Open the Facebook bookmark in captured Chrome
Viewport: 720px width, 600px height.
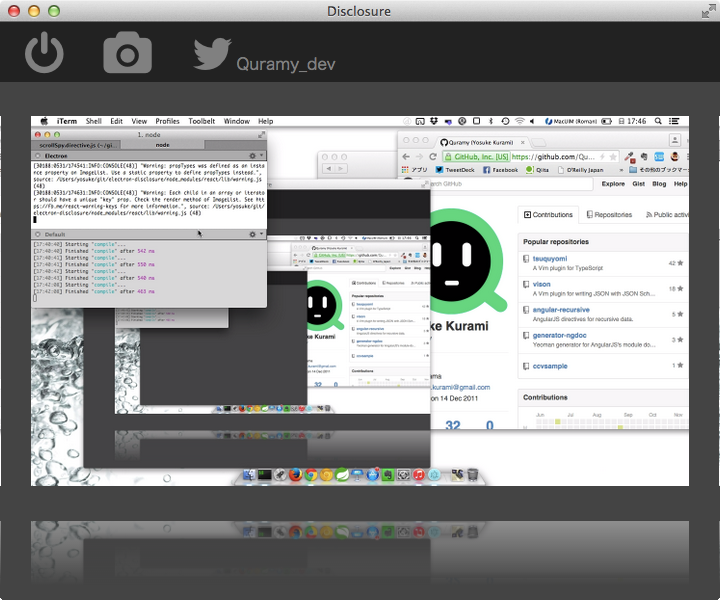[x=500, y=170]
